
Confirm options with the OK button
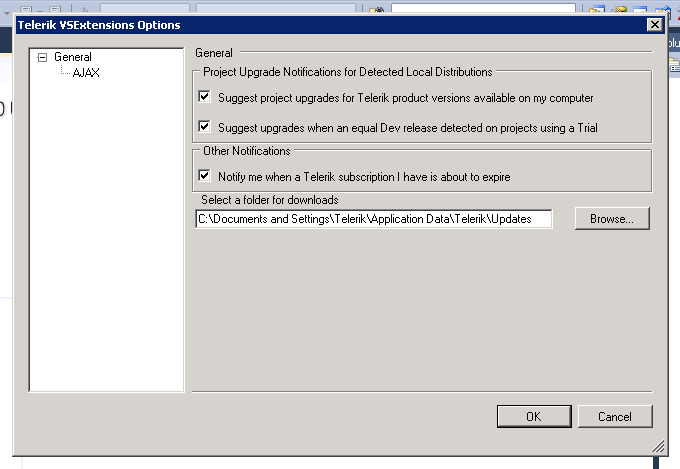(x=534, y=417)
